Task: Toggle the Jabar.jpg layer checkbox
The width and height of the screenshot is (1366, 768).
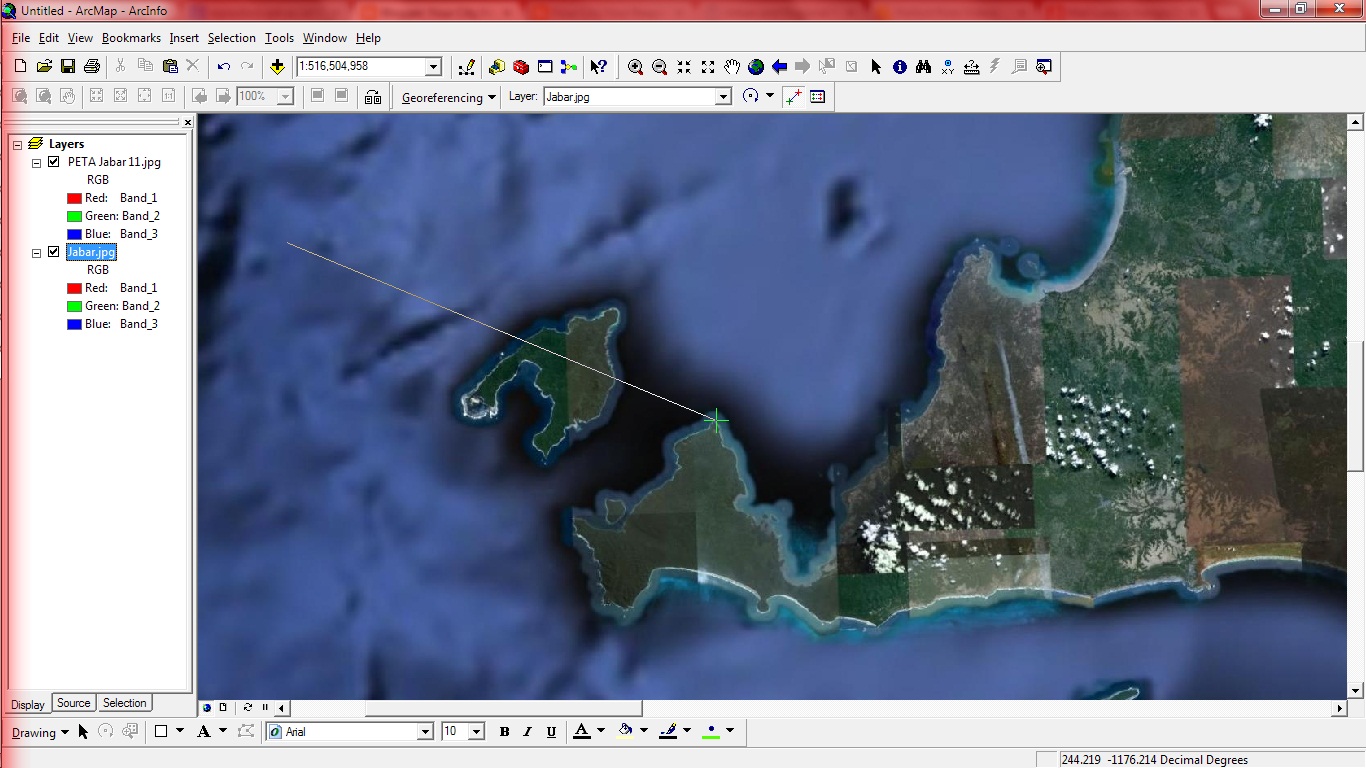Action: 53,251
